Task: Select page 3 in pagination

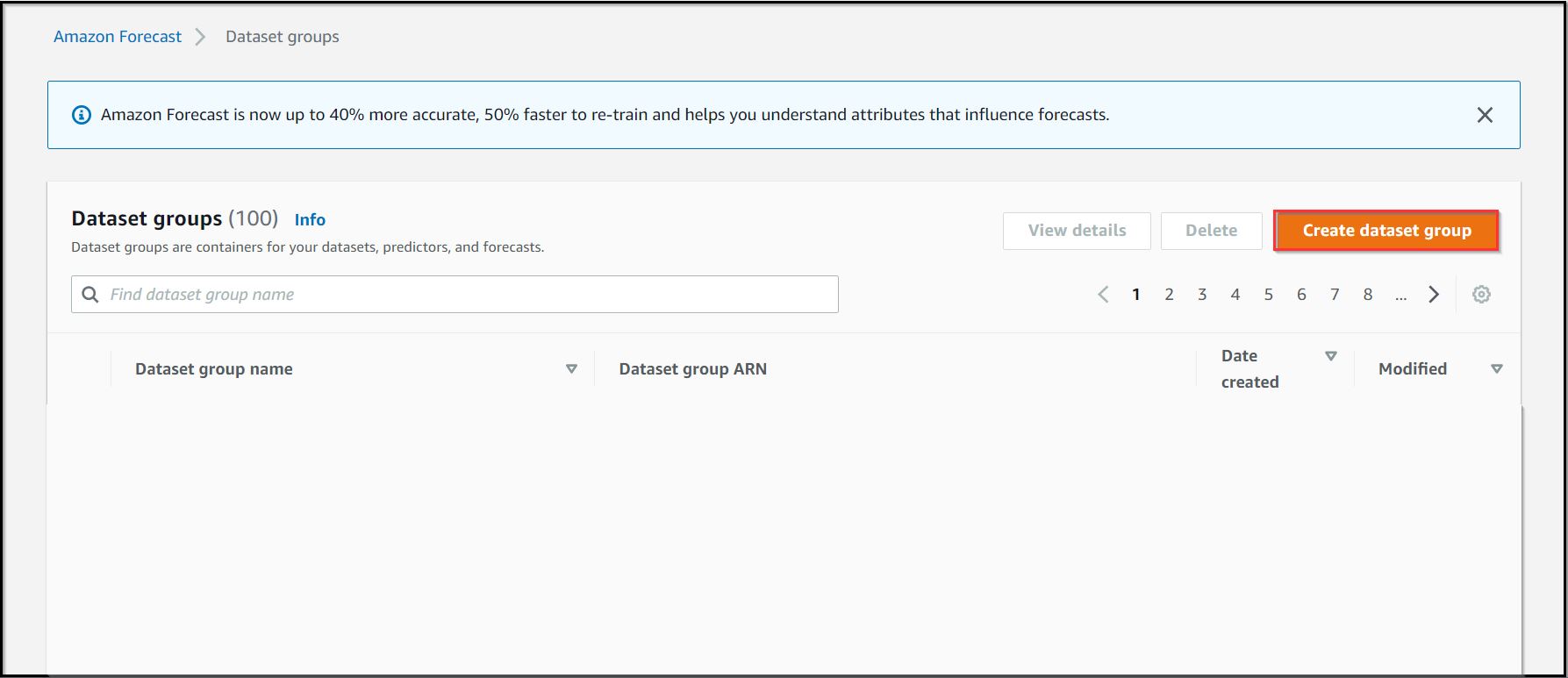Action: coord(1202,295)
